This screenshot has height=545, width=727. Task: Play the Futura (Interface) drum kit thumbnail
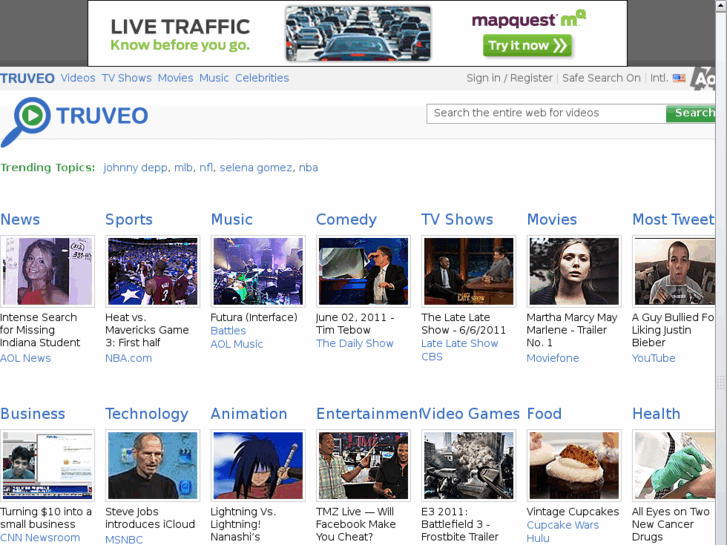(258, 271)
